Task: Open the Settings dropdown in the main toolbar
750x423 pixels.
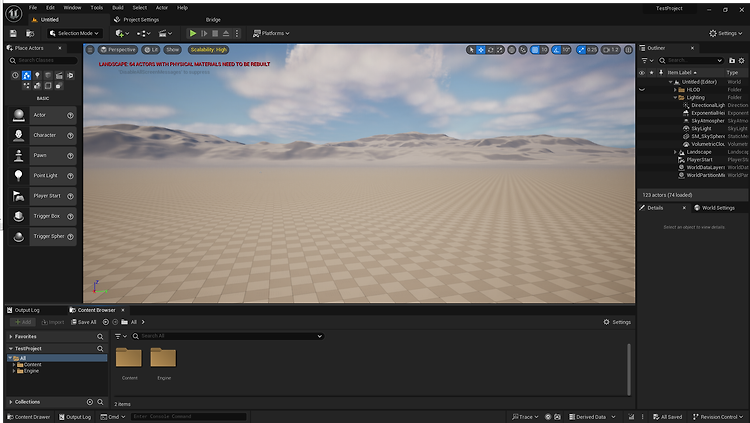Action: [x=725, y=33]
